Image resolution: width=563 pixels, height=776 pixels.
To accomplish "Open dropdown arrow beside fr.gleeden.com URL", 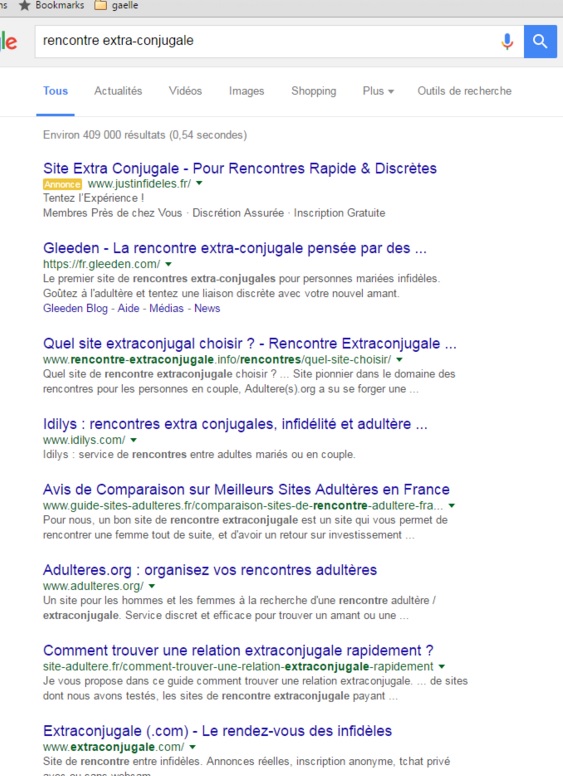I will pyautogui.click(x=168, y=264).
